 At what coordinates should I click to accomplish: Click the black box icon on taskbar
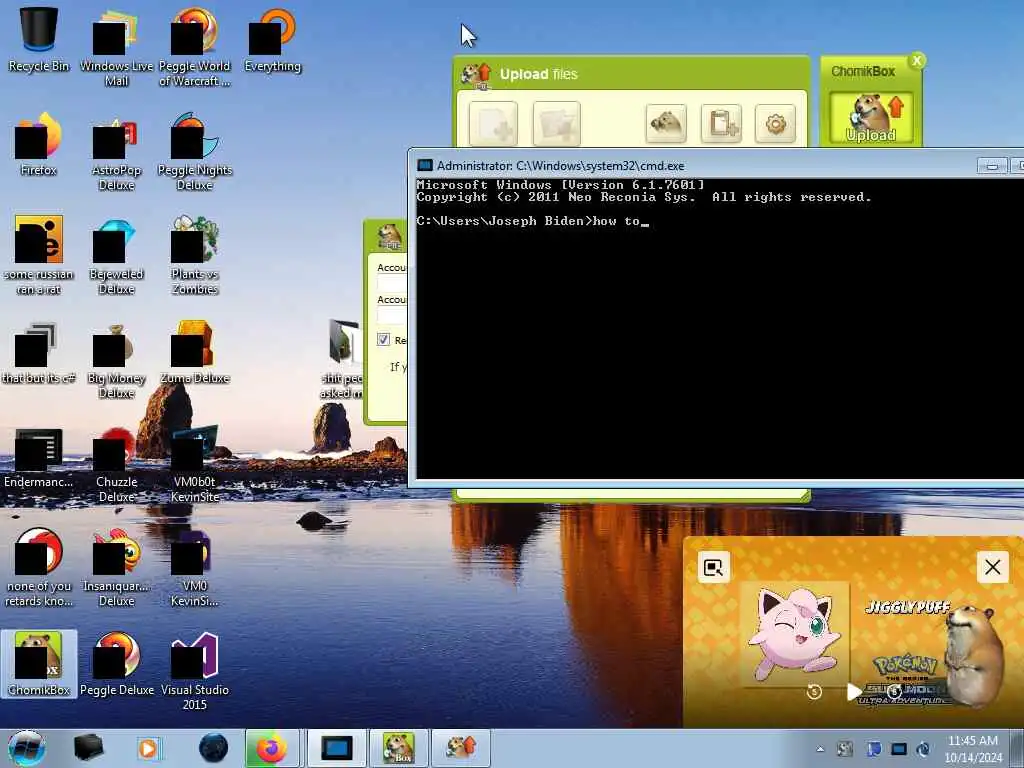tap(88, 748)
